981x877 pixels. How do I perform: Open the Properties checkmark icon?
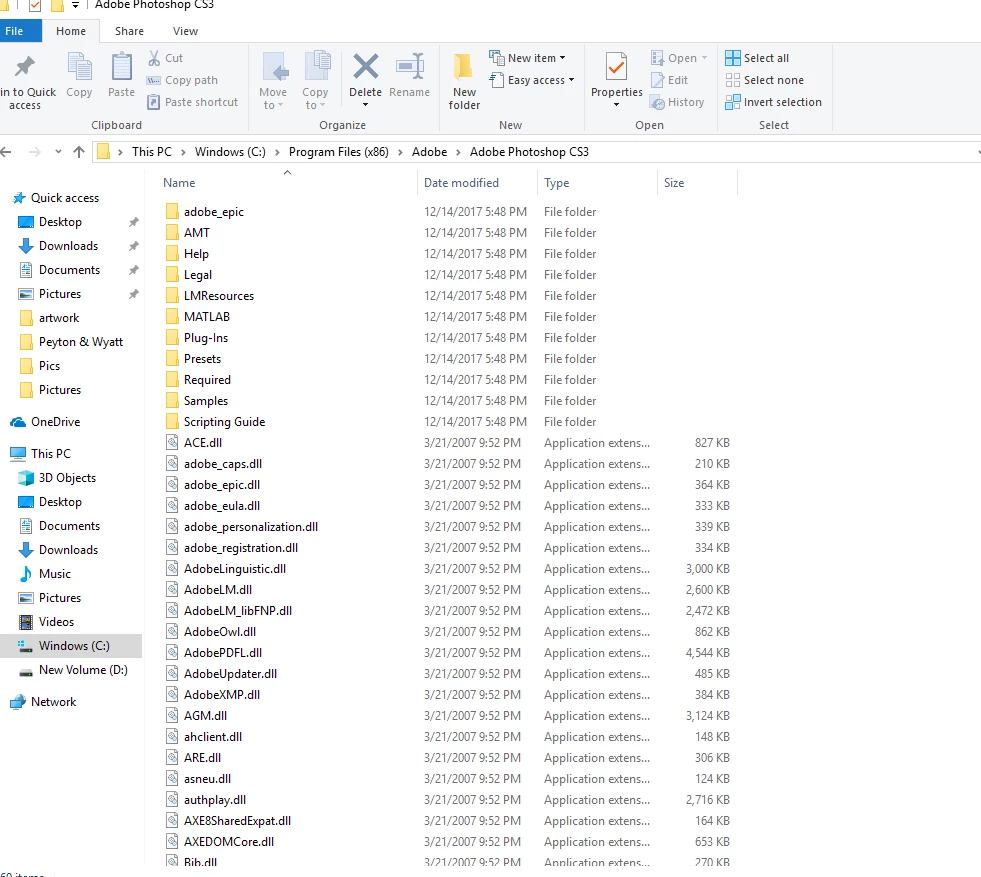pyautogui.click(x=616, y=67)
